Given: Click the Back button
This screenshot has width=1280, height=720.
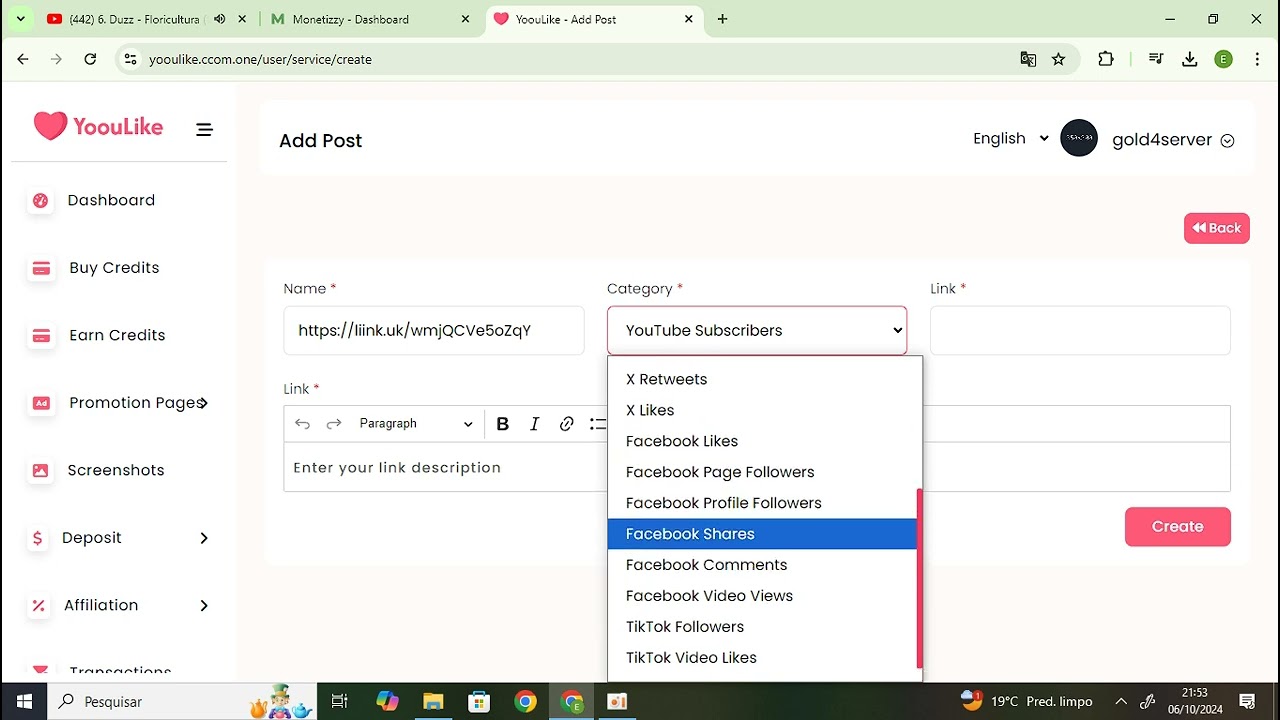Looking at the screenshot, I should tap(1217, 228).
